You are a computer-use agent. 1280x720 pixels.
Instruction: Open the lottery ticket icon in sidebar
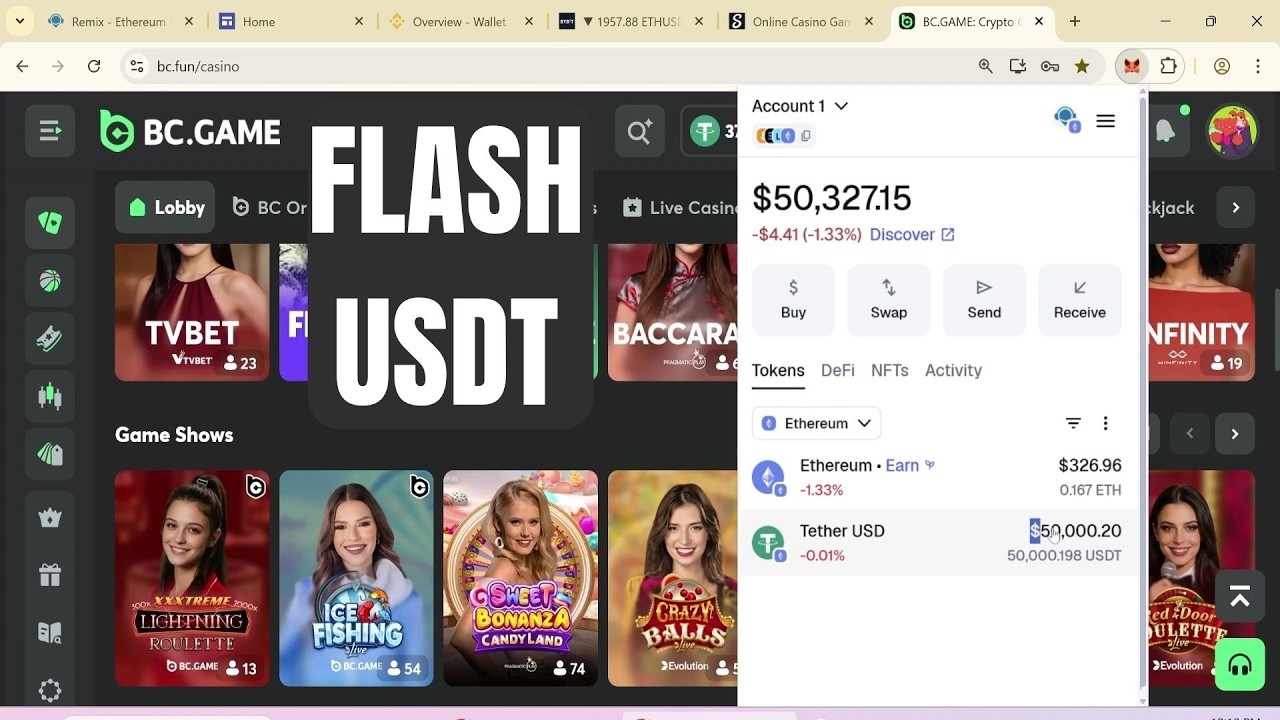(x=50, y=339)
